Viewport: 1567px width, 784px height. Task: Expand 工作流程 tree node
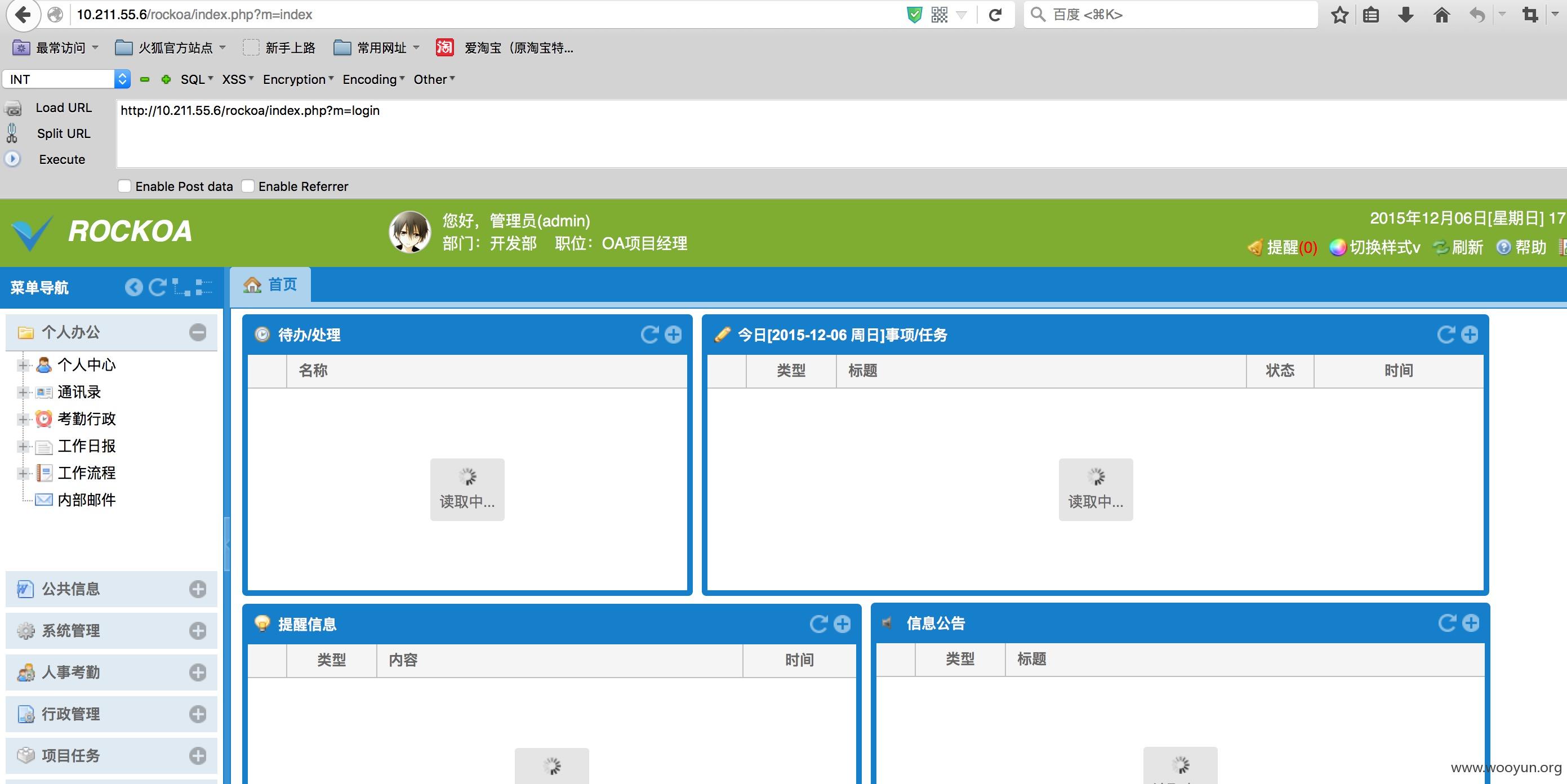[x=23, y=473]
